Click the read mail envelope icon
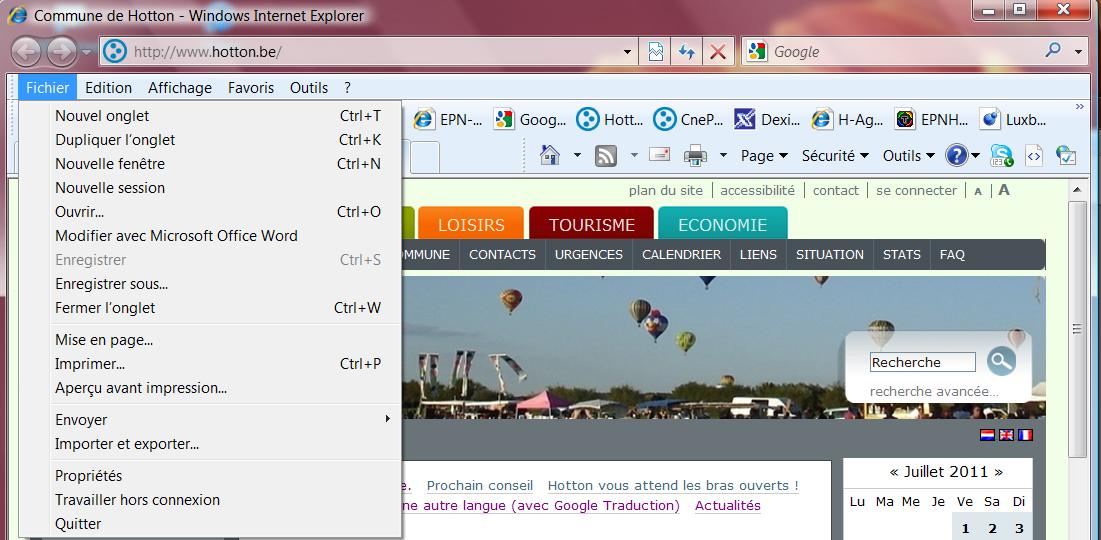The image size is (1101, 540). (x=659, y=155)
